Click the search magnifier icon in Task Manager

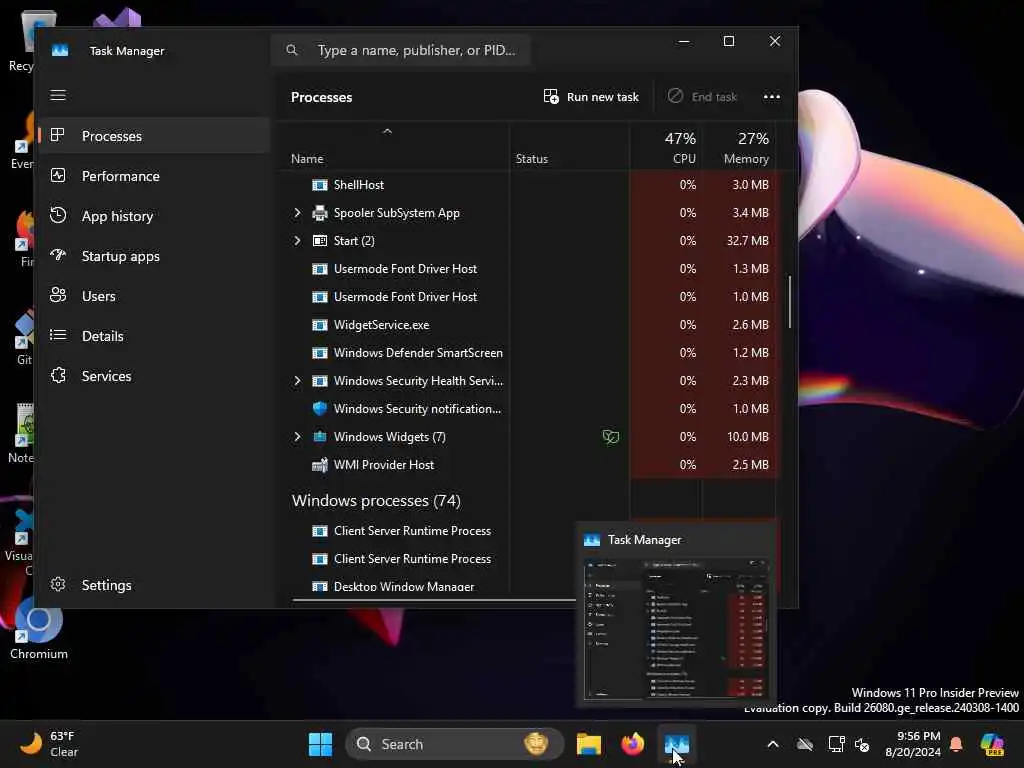tap(292, 50)
